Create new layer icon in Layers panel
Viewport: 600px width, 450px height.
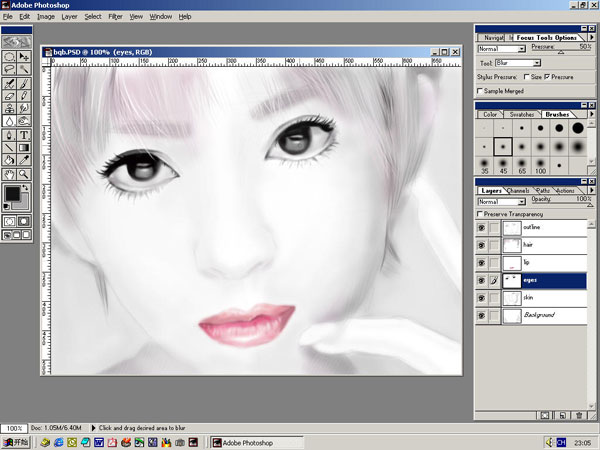point(562,415)
